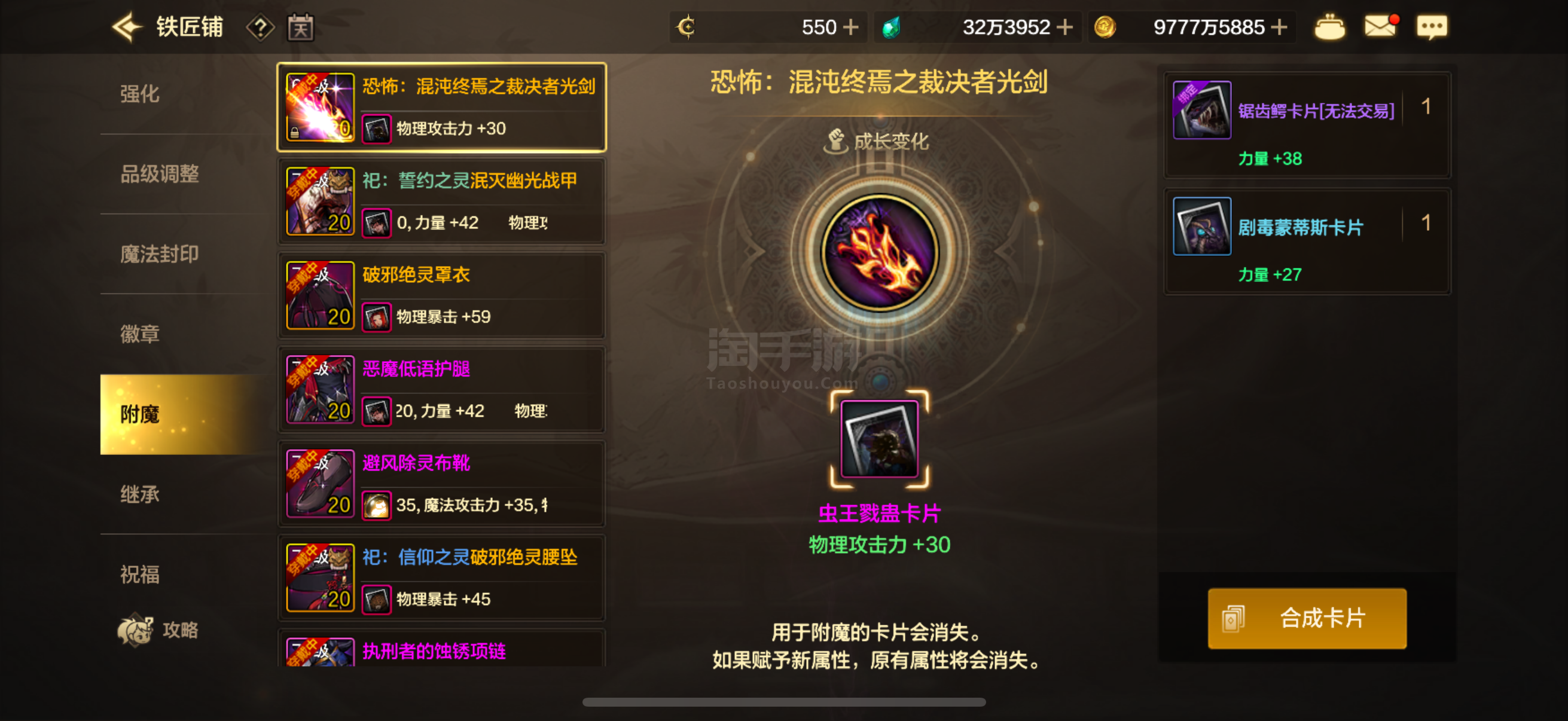Open the chat bubble icon
The image size is (1568, 721).
(x=1432, y=28)
